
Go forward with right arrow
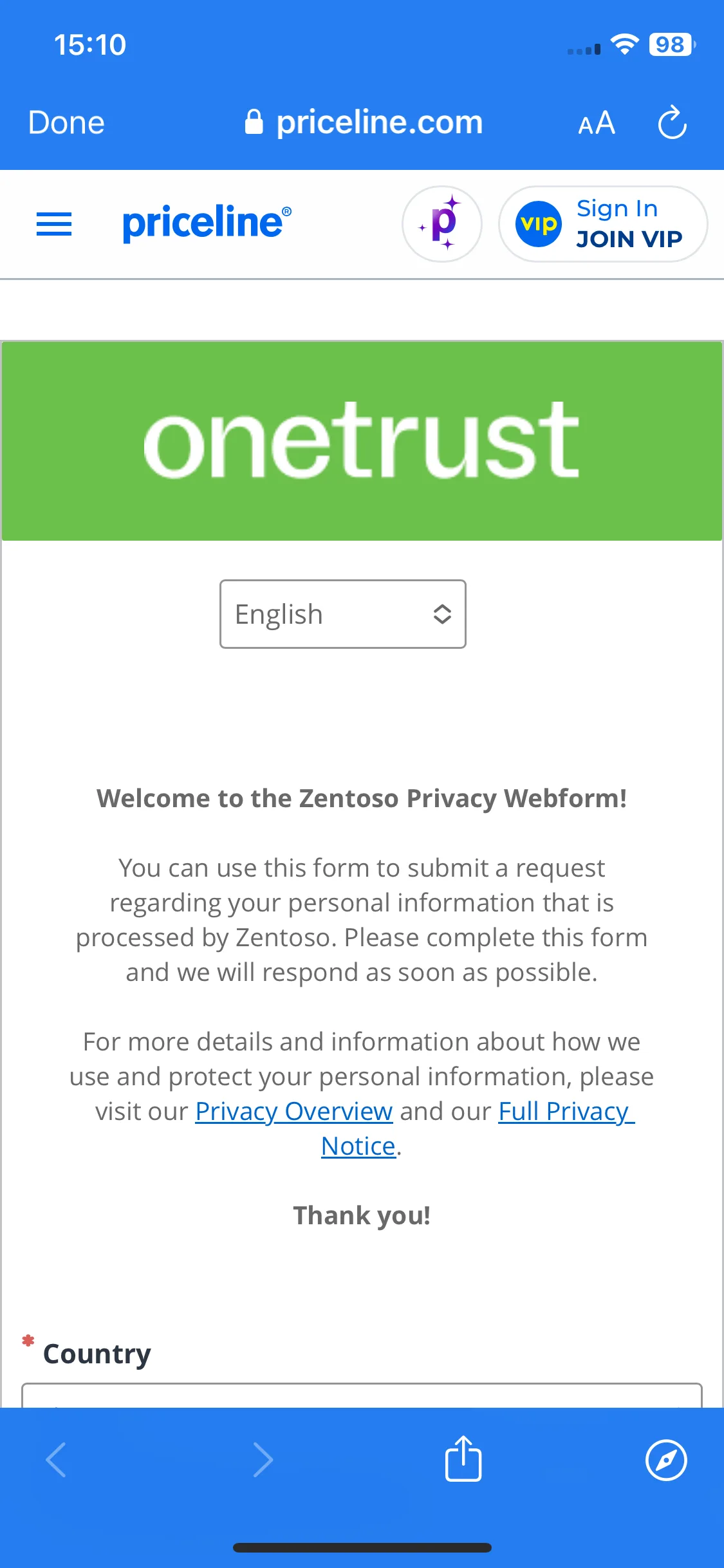point(263,1459)
